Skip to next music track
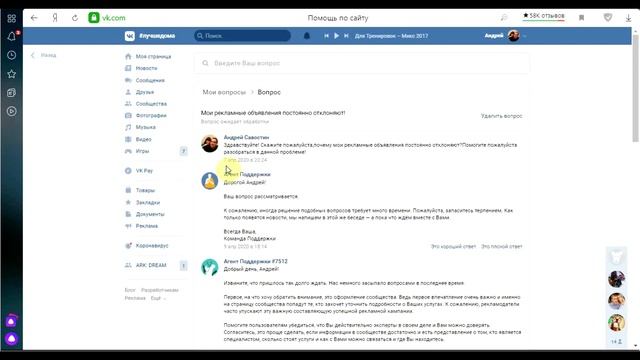The width and height of the screenshot is (640, 360). coord(346,36)
